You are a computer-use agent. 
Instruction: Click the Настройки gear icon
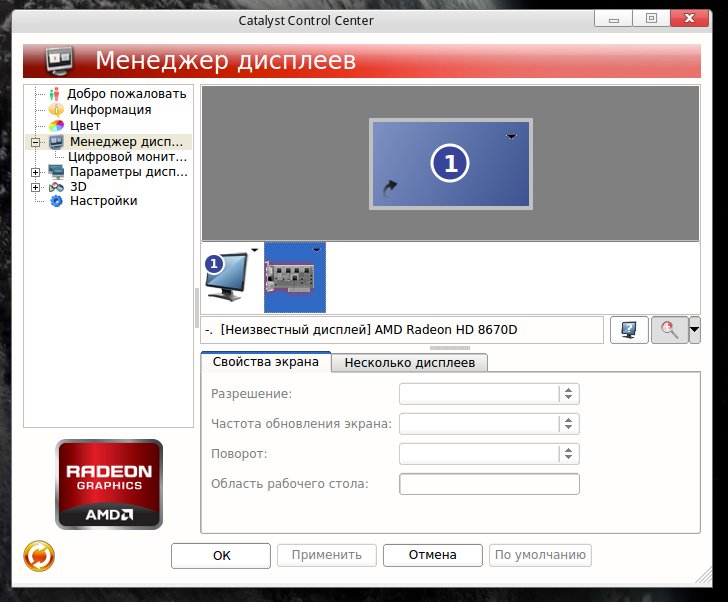point(56,201)
